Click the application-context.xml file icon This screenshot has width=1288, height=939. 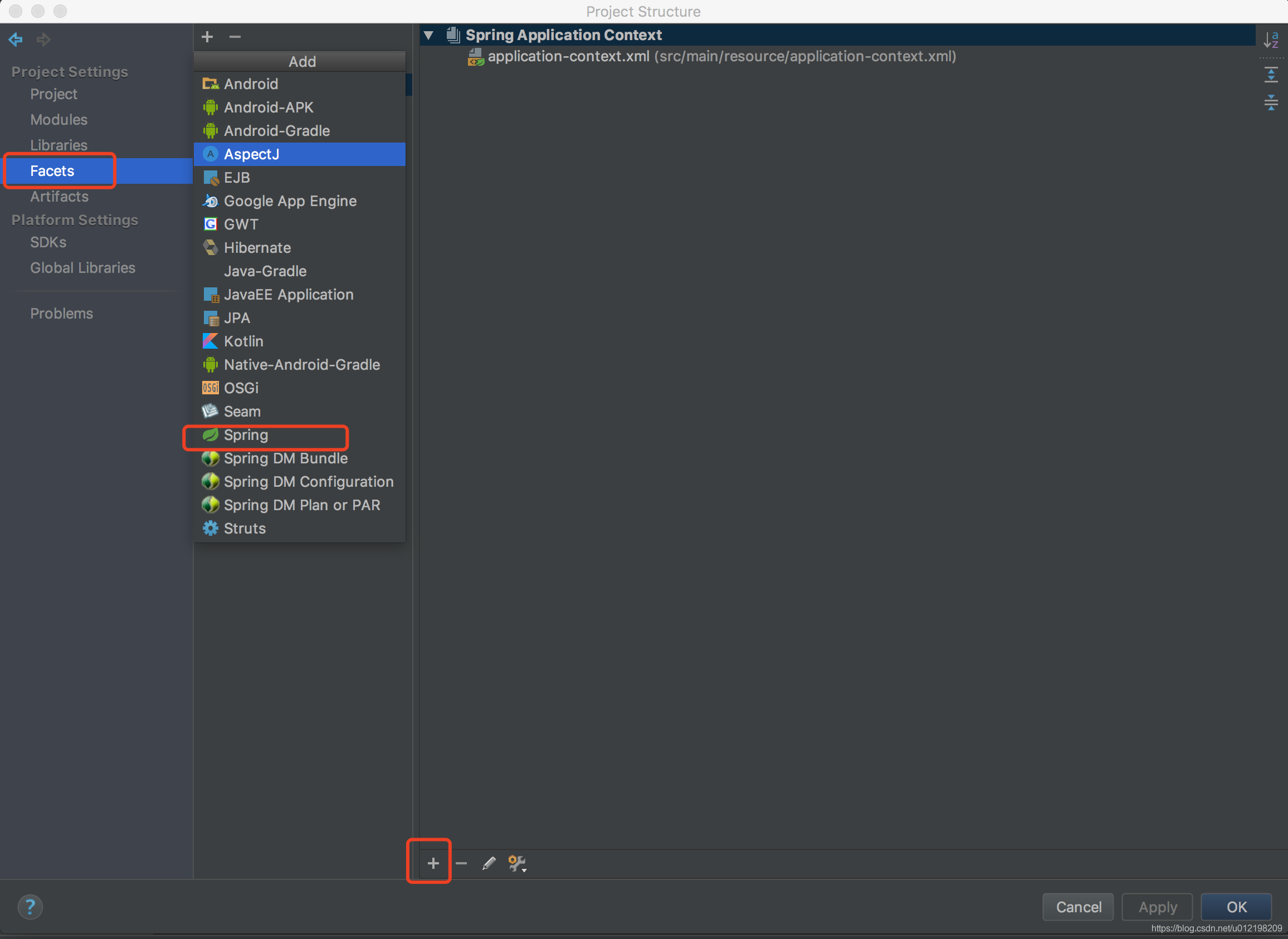[x=476, y=56]
